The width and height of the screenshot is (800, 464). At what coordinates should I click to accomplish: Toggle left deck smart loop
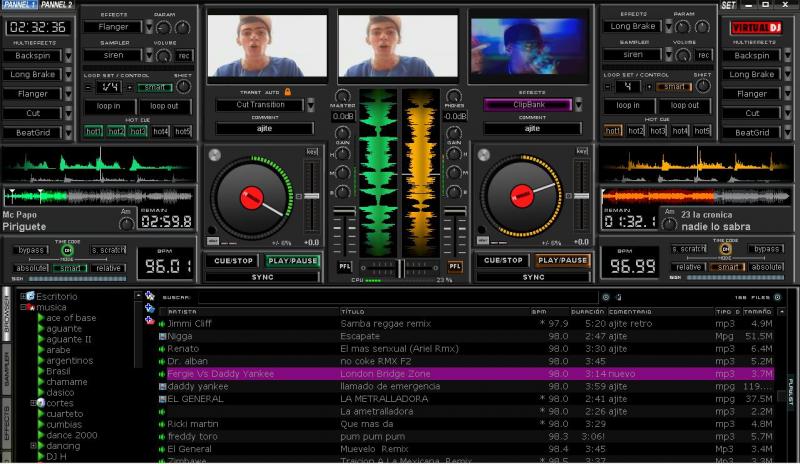155,87
